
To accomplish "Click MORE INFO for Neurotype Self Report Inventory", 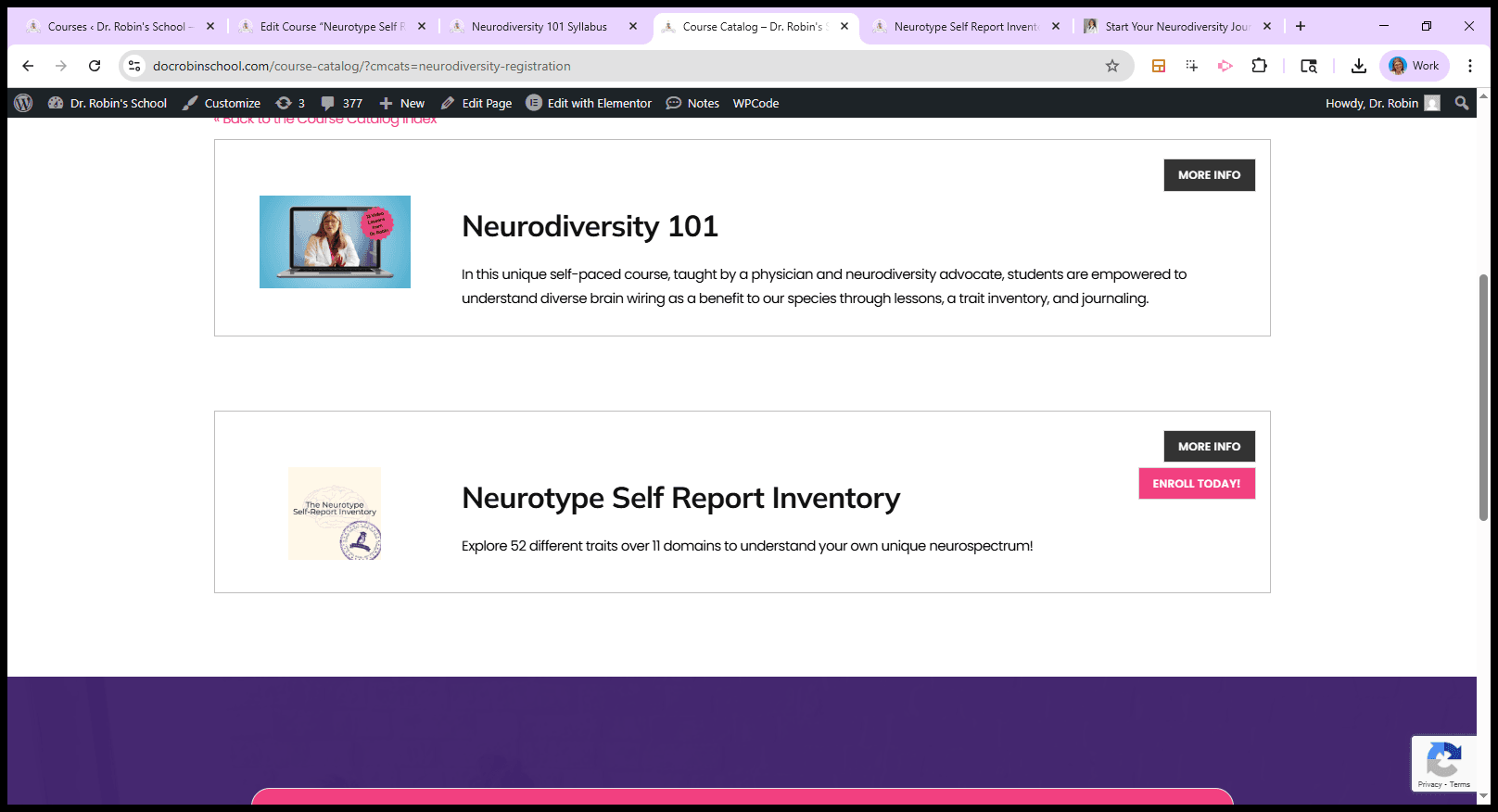I will 1209,447.
